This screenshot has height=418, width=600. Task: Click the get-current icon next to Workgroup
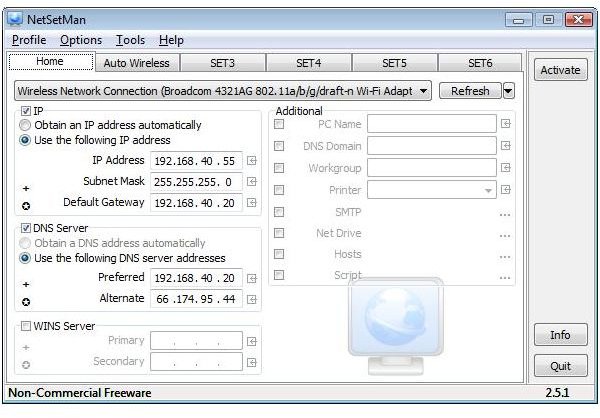(x=506, y=168)
